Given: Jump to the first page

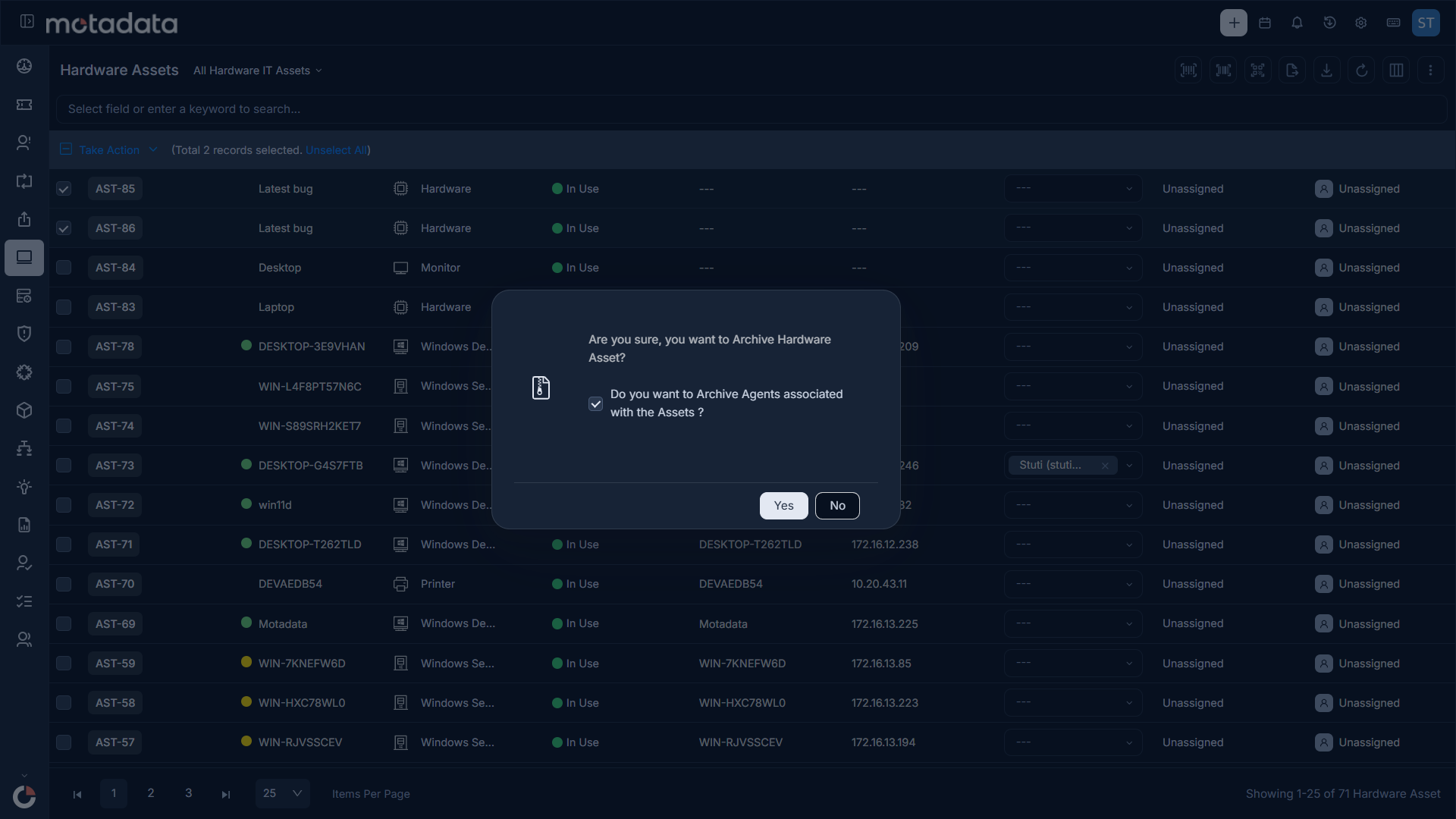Looking at the screenshot, I should tap(77, 794).
